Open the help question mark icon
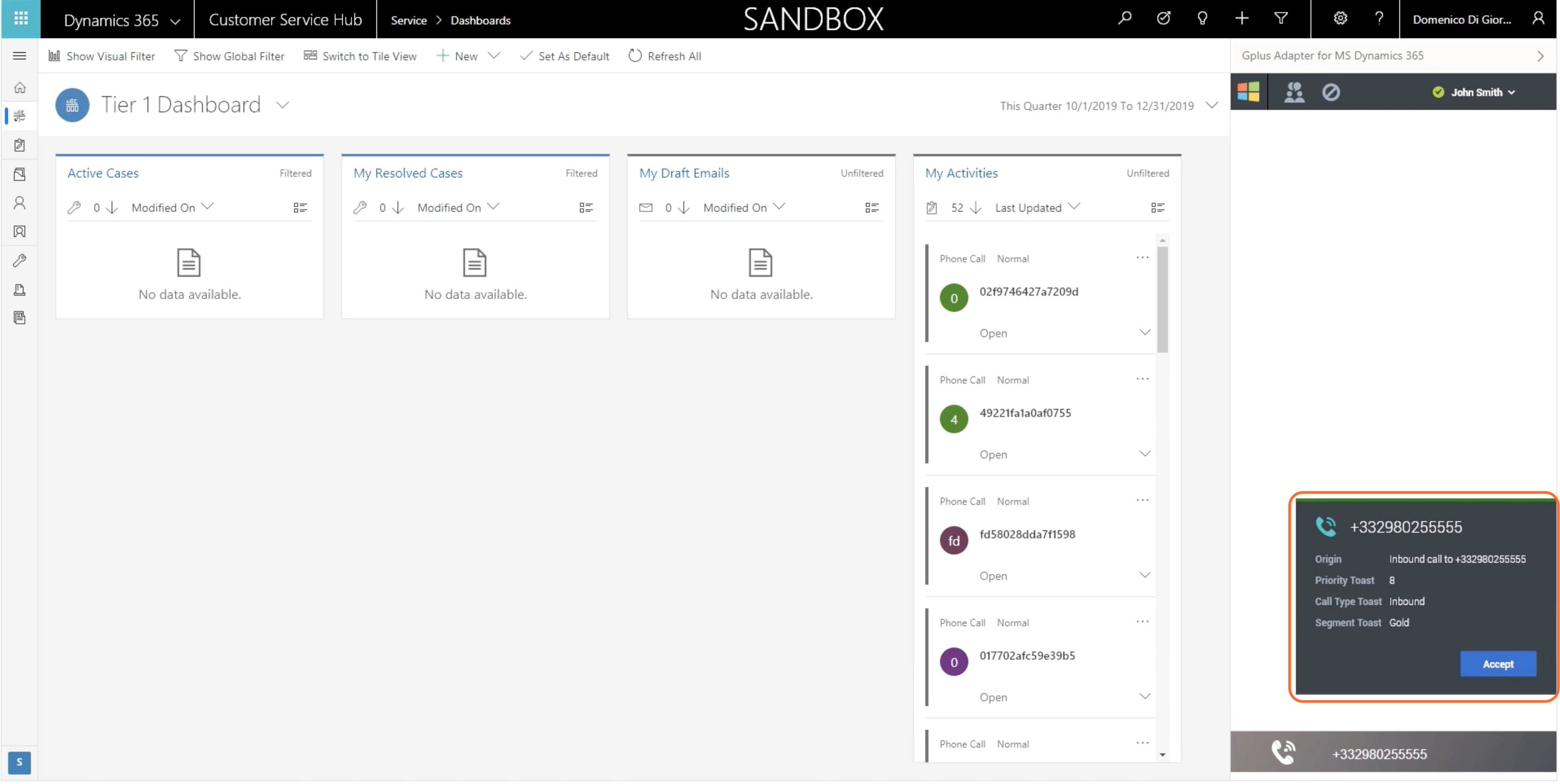1560x784 pixels. [1379, 19]
